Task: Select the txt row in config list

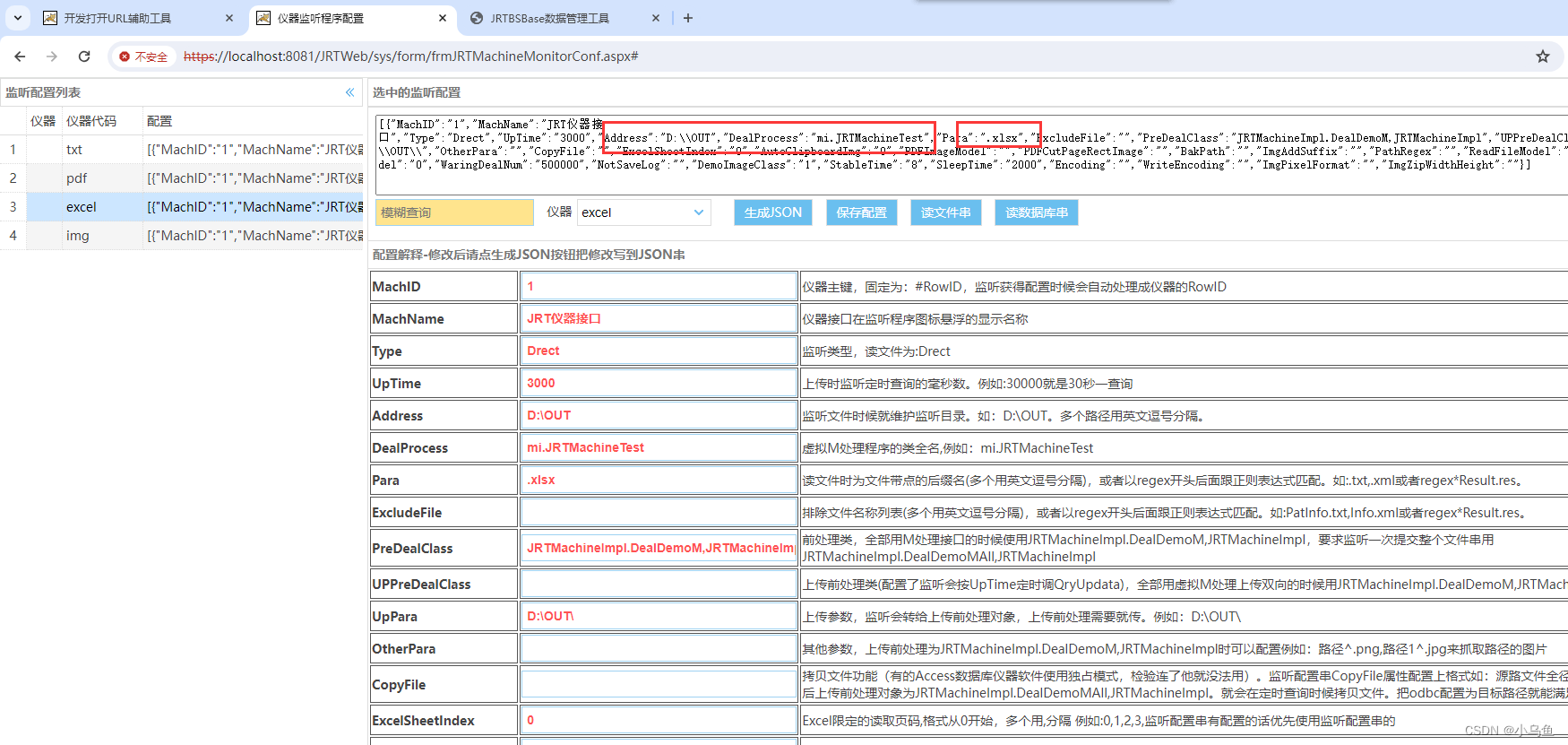Action: pos(181,150)
